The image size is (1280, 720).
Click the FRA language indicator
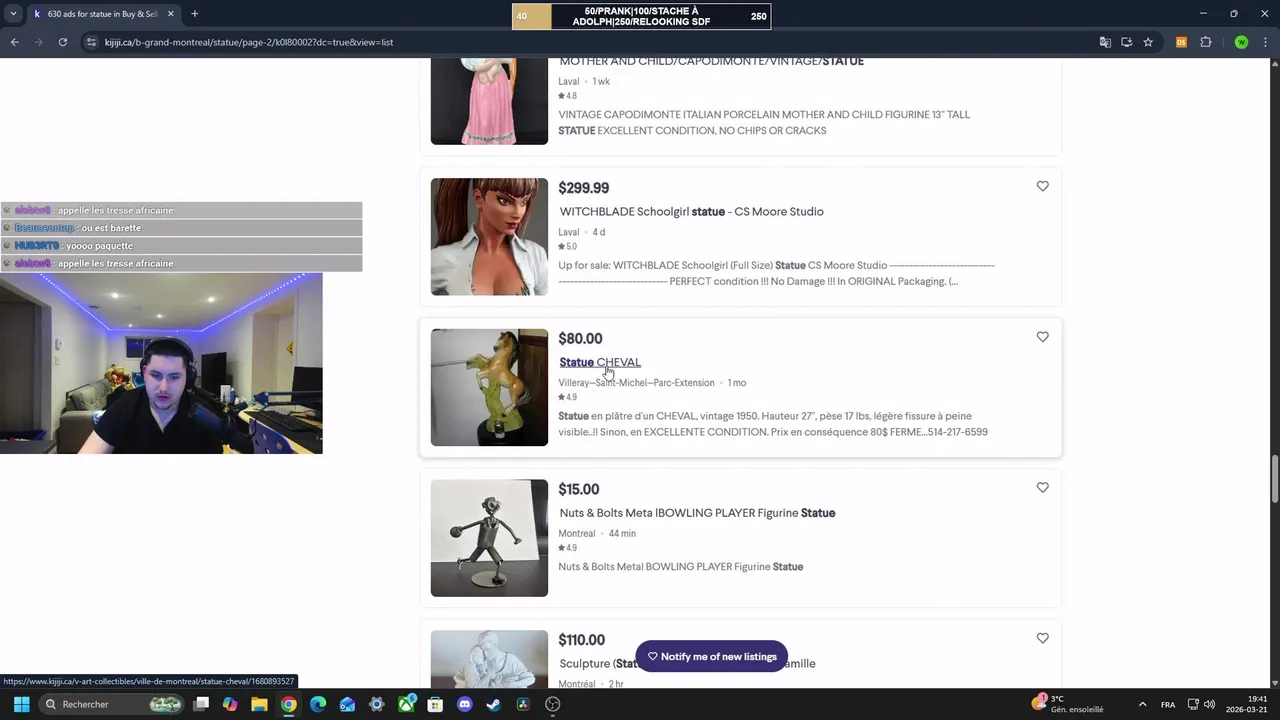pyautogui.click(x=1168, y=704)
